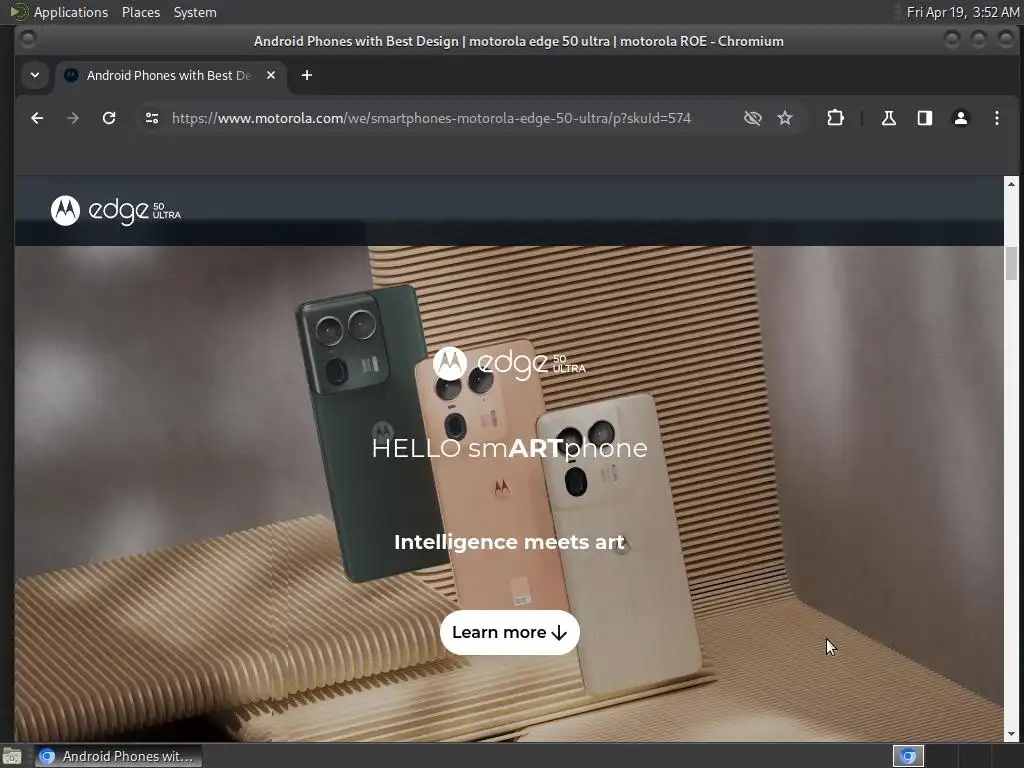Image resolution: width=1024 pixels, height=768 pixels.
Task: Open the Extensions puzzle icon
Action: click(x=835, y=118)
